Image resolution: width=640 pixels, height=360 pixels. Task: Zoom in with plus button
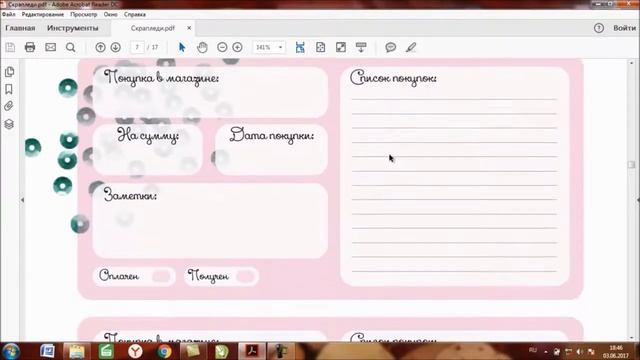(x=237, y=47)
